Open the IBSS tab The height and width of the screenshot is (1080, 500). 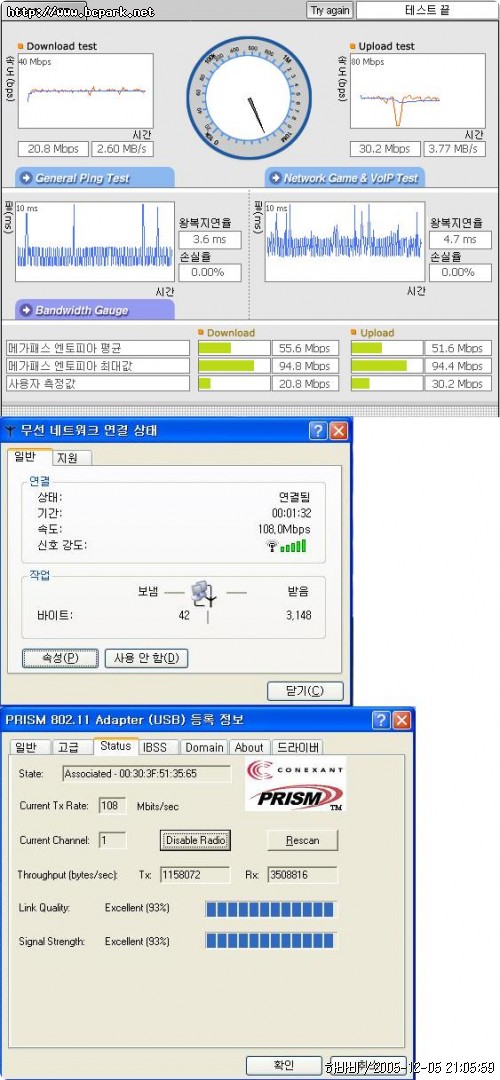159,747
